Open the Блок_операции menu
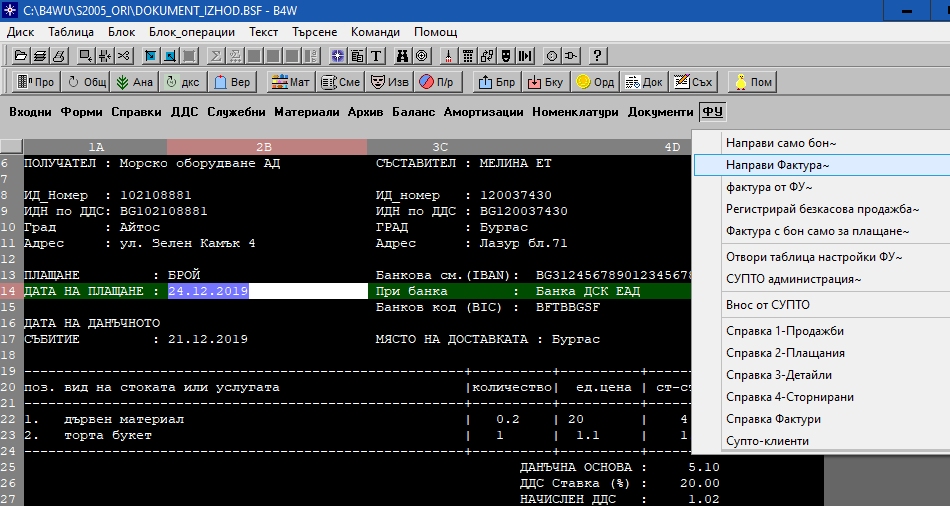 (x=191, y=32)
